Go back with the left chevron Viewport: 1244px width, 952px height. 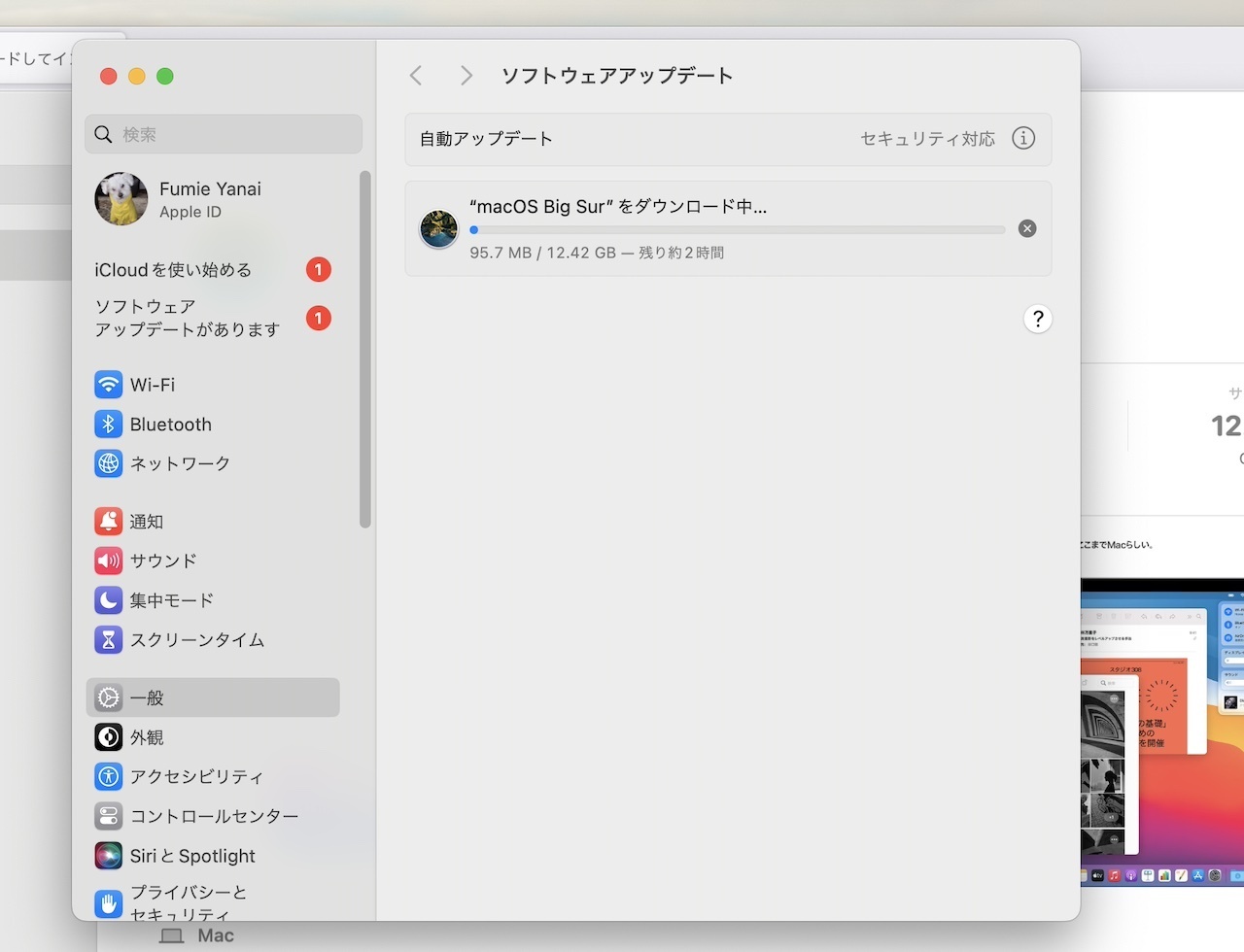click(x=416, y=76)
